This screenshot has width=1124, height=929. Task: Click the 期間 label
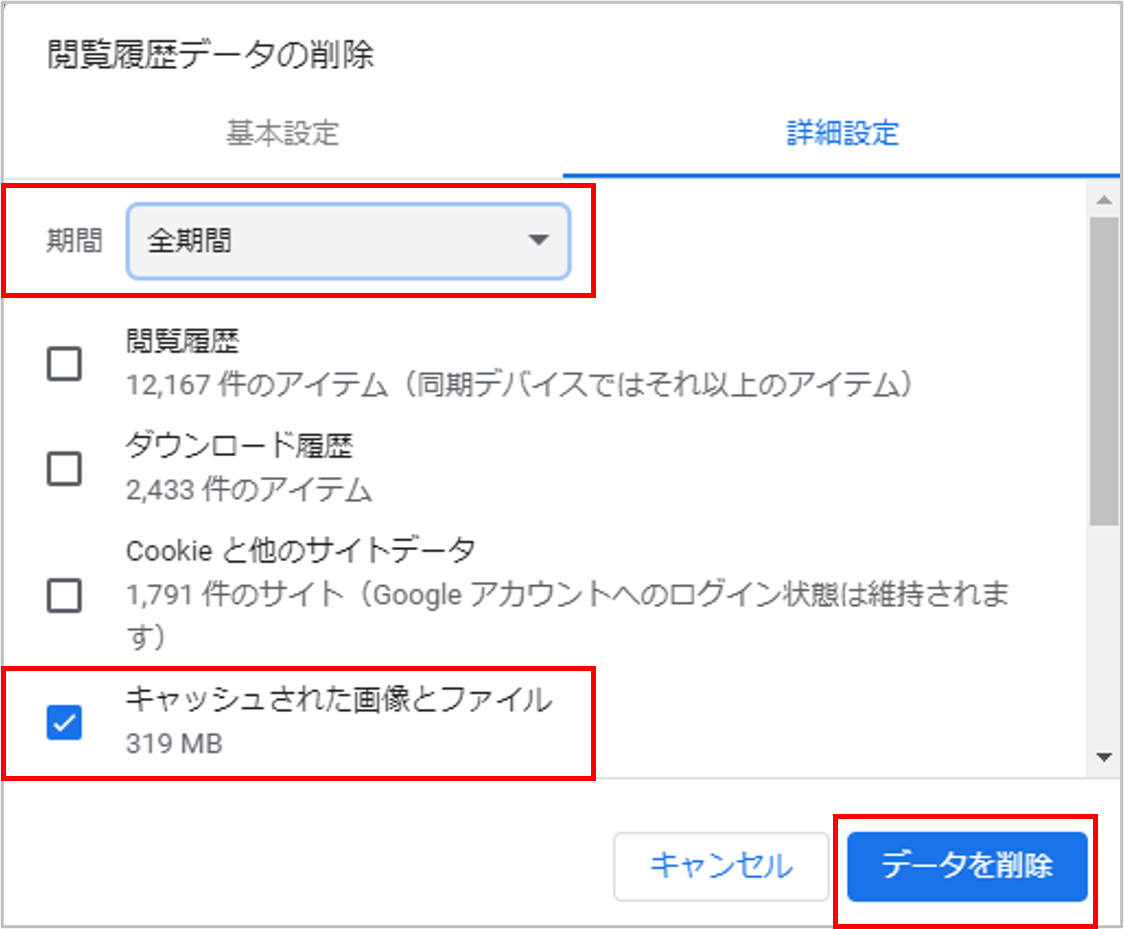click(75, 240)
